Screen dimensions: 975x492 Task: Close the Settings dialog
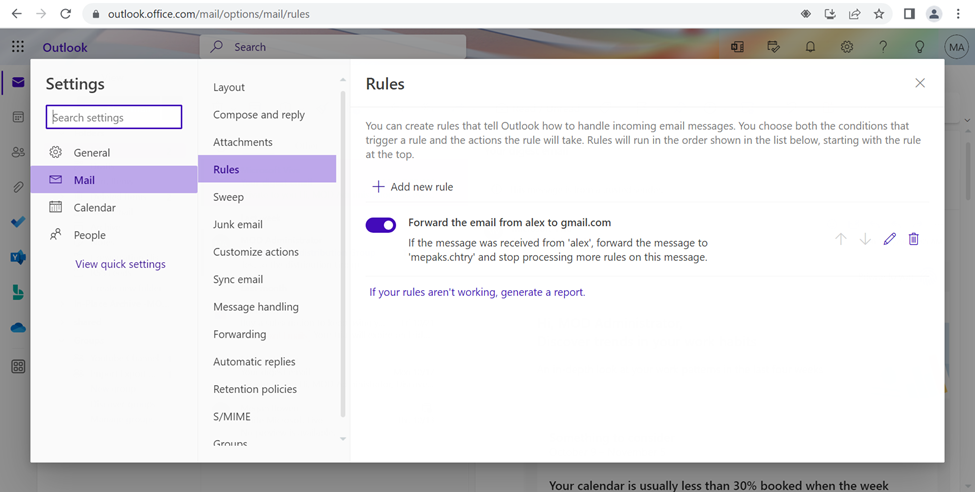tap(920, 83)
